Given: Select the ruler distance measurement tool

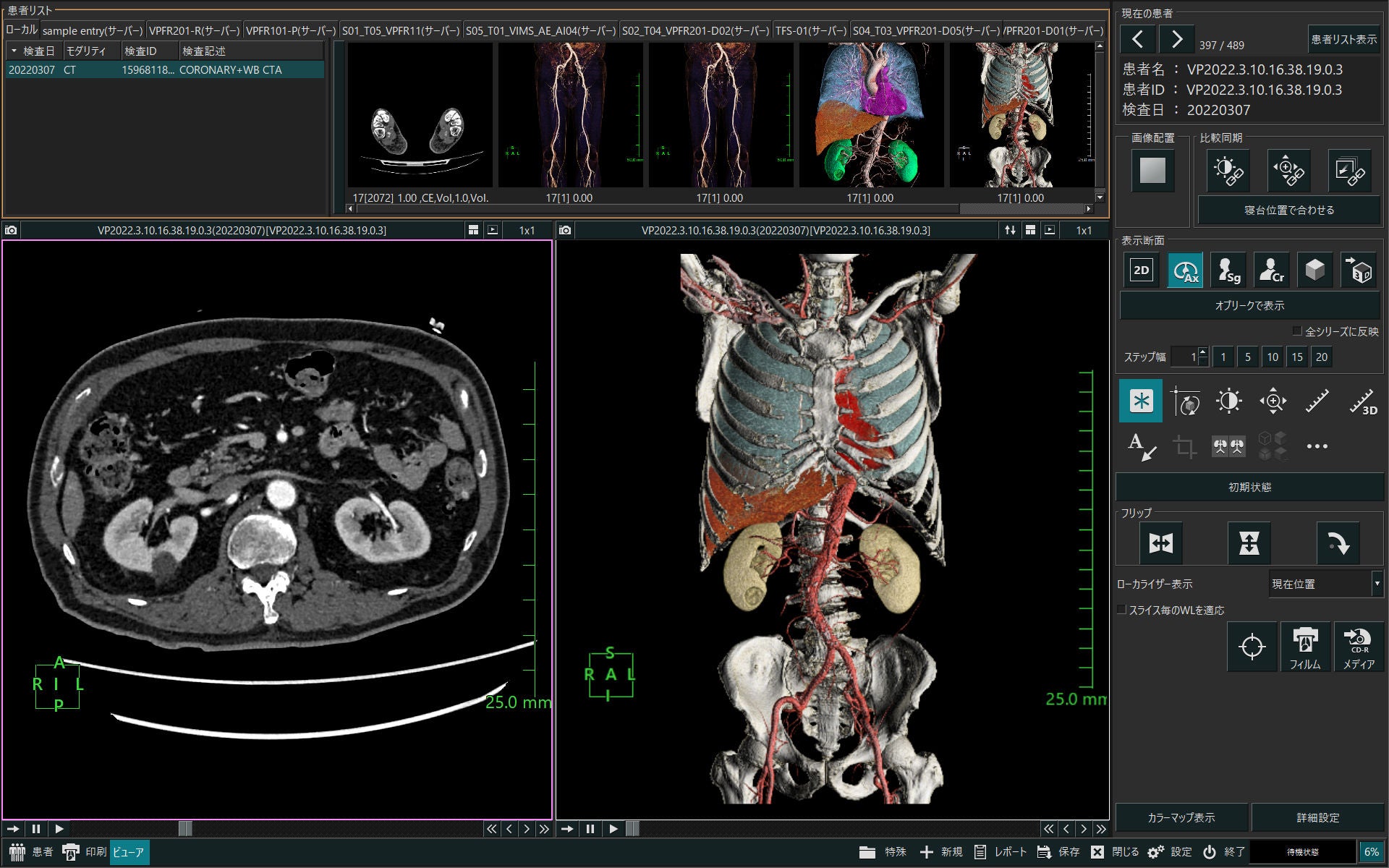Looking at the screenshot, I should click(x=1317, y=401).
